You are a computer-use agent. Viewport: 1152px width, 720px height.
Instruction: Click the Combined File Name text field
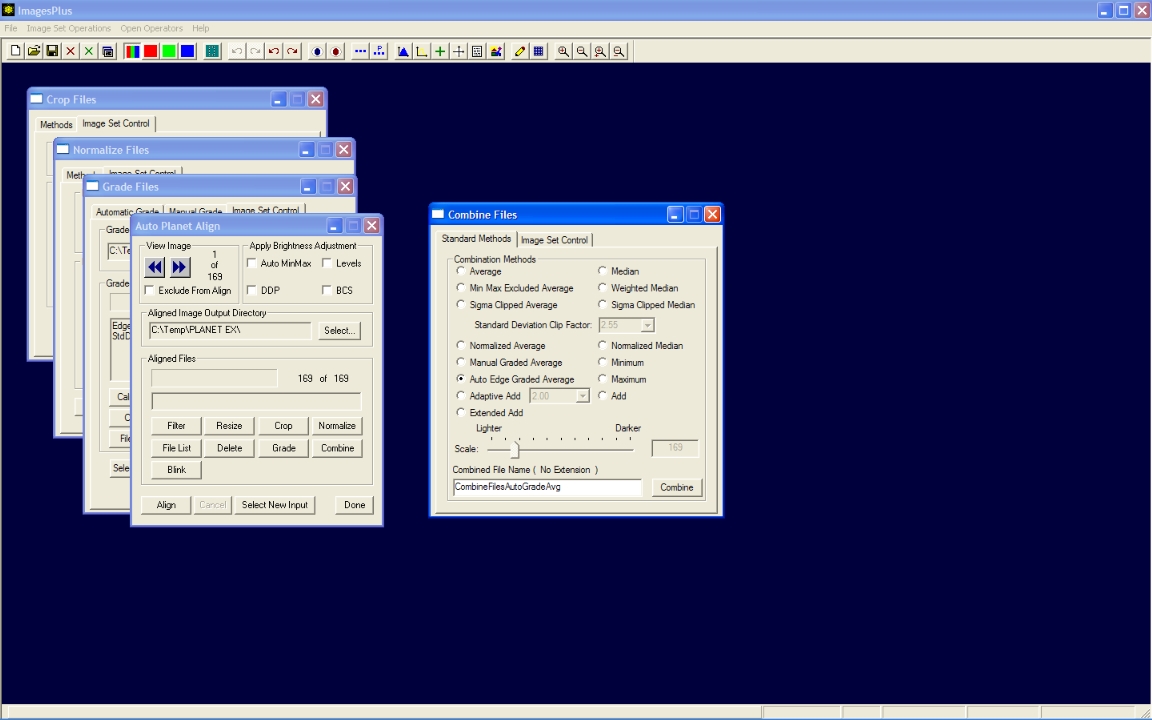click(547, 487)
